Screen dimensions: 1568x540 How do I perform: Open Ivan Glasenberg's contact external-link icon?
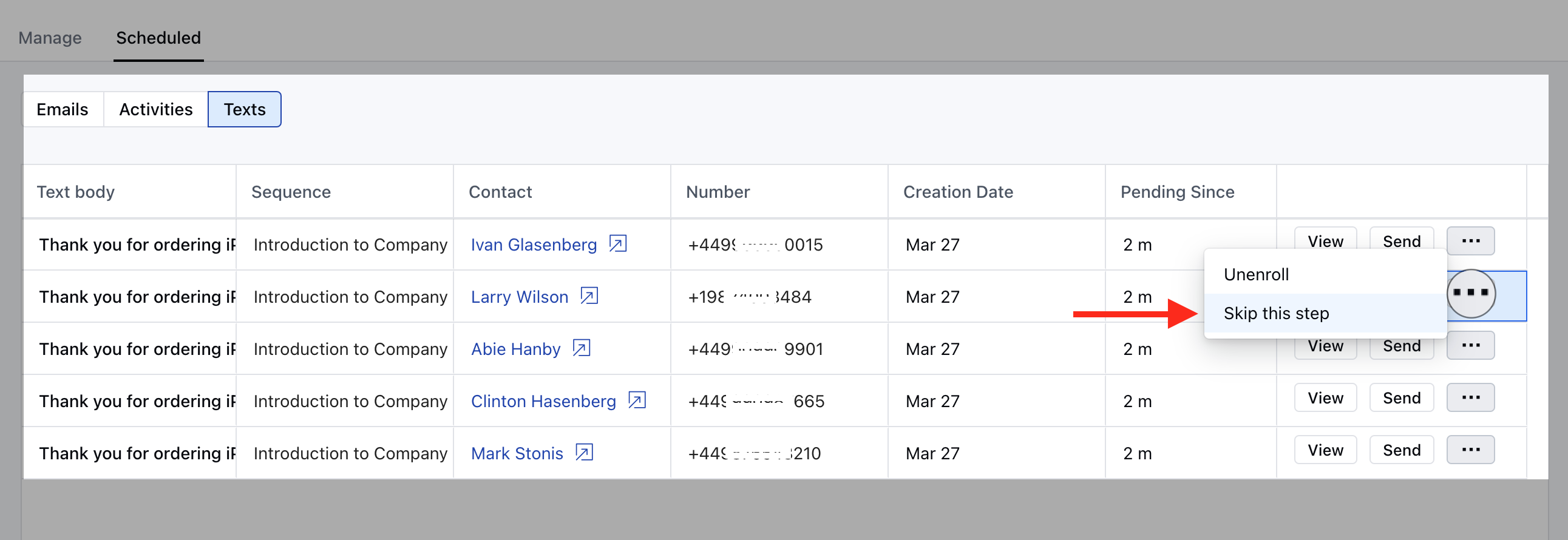click(618, 244)
